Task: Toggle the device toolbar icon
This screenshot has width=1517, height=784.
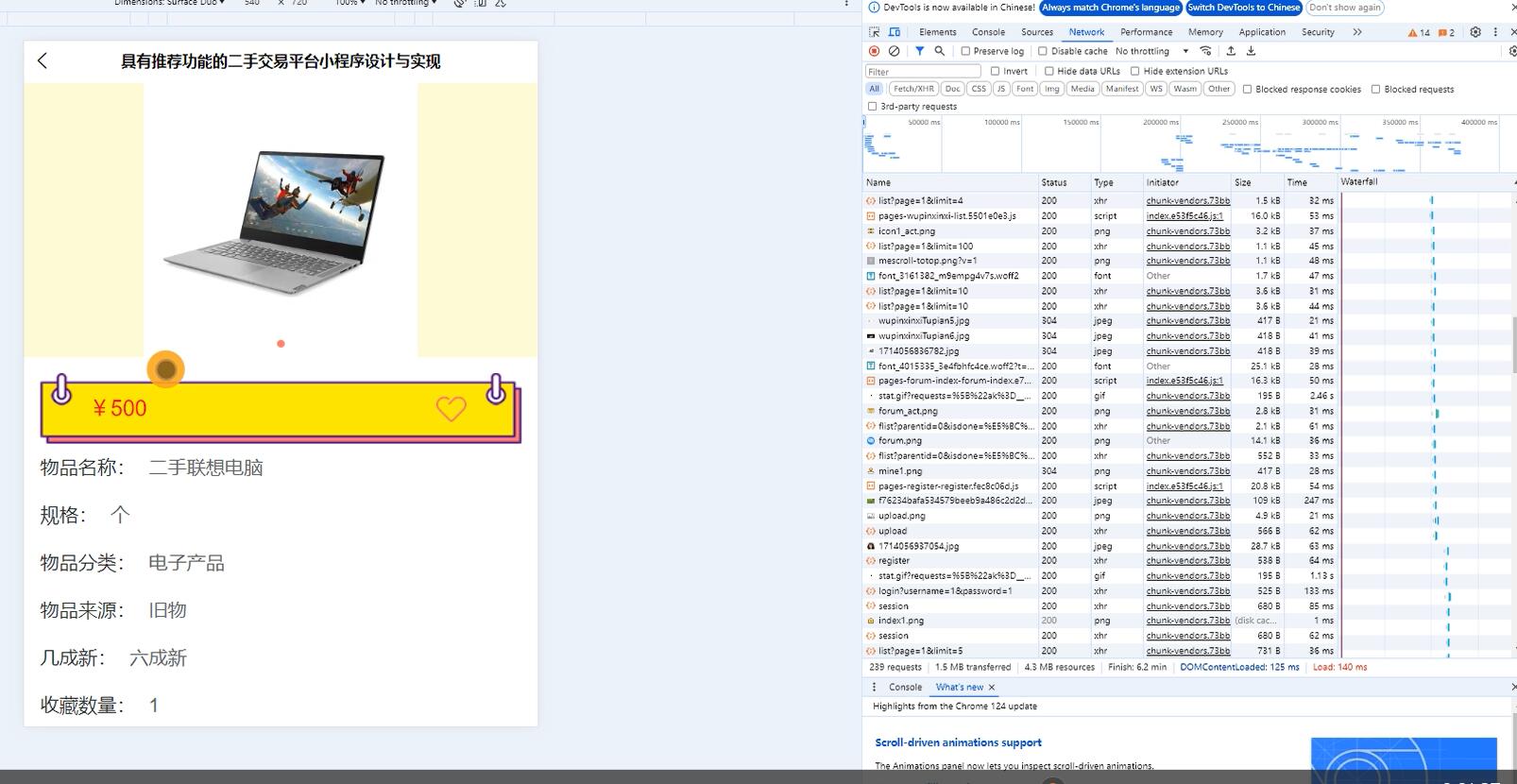Action: click(x=895, y=32)
